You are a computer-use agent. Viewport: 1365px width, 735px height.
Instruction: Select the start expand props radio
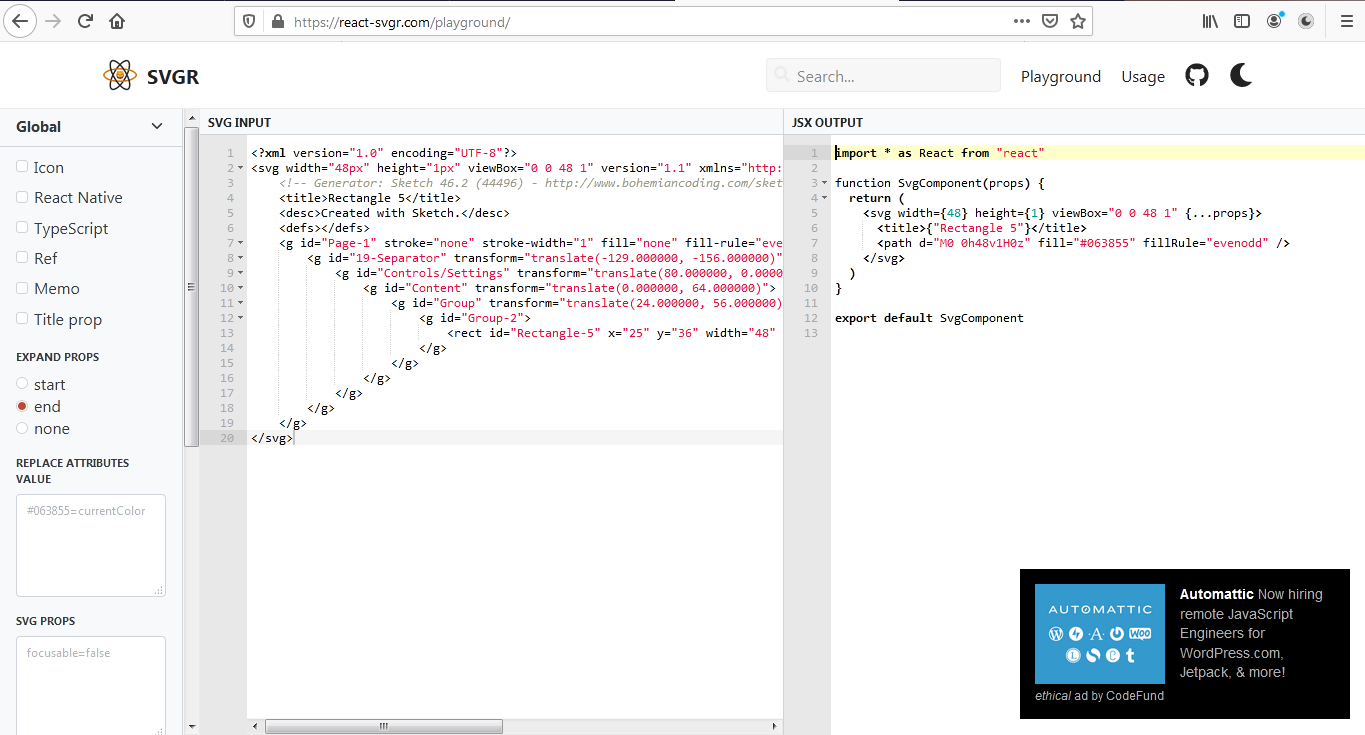(22, 384)
